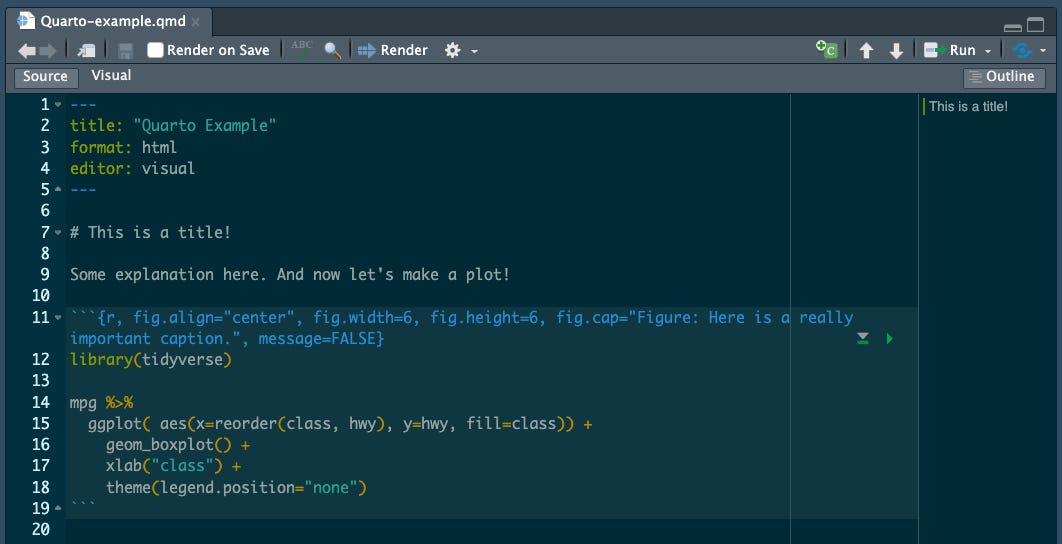Run current chunk green play icon
Image resolution: width=1062 pixels, height=544 pixels.
[x=889, y=338]
